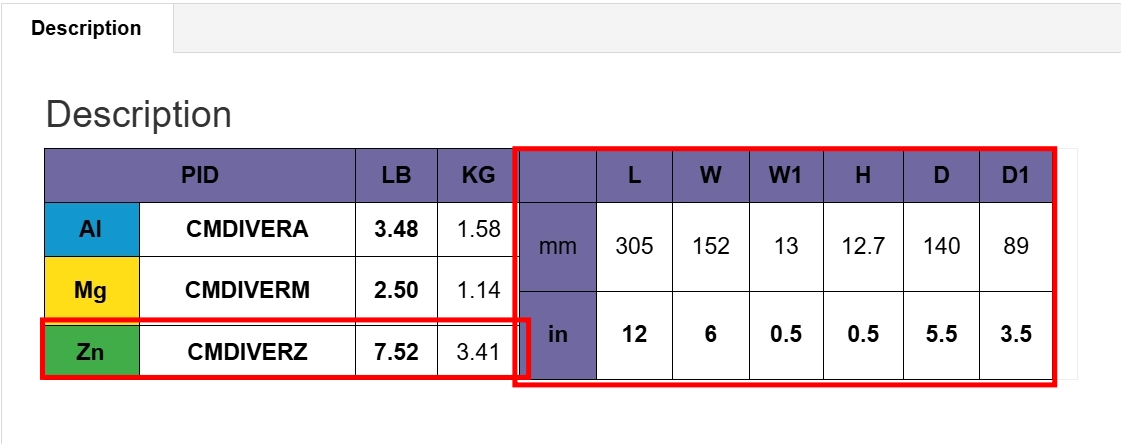The width and height of the screenshot is (1121, 444).
Task: Click the mm row label
Action: pyautogui.click(x=558, y=246)
